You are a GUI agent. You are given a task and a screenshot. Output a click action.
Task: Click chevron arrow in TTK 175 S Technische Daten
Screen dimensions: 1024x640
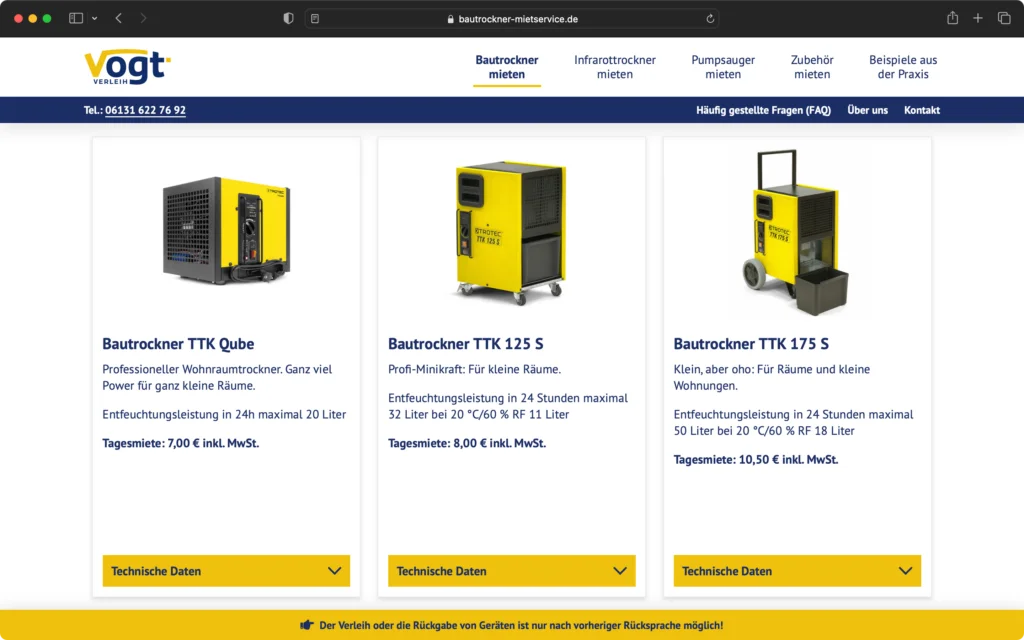tap(905, 571)
